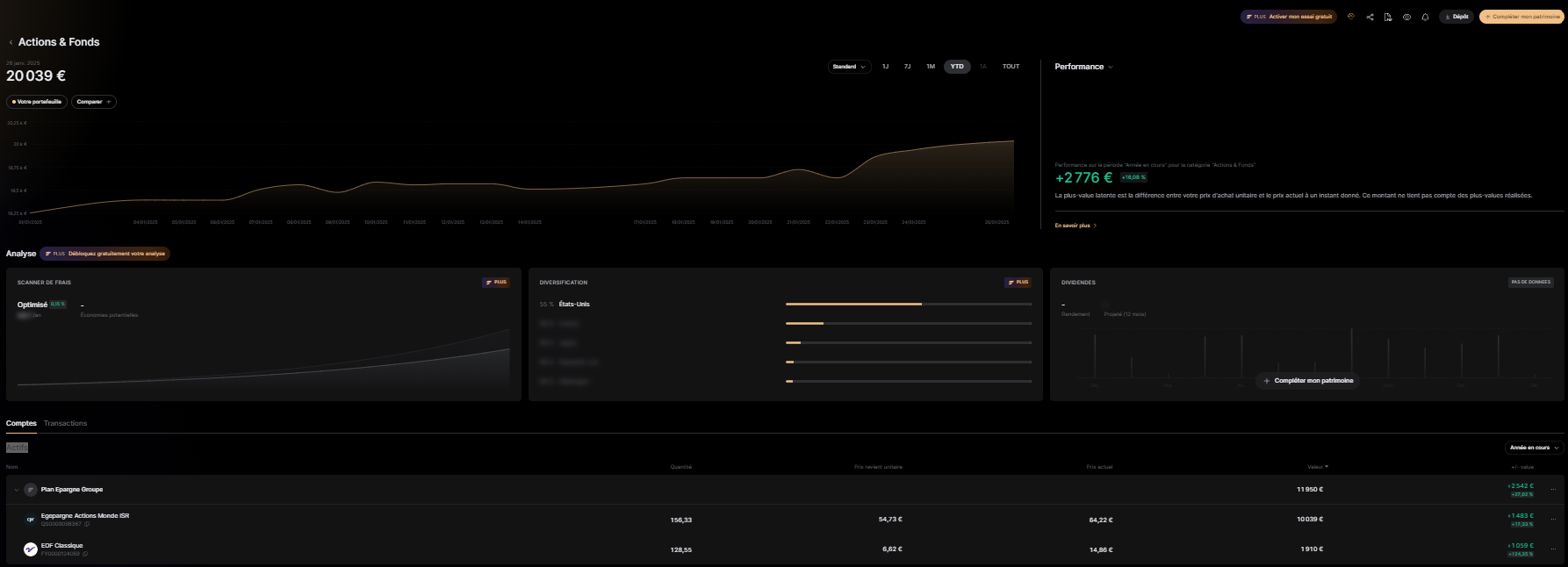Switch chart range to 1M

(931, 67)
